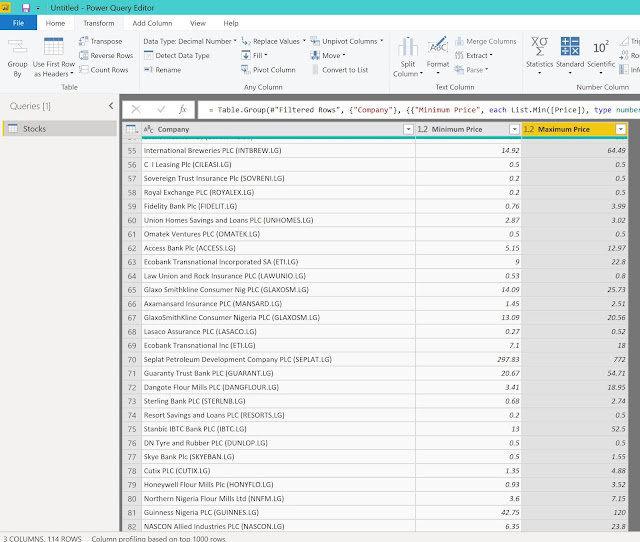Open the File menu

click(x=18, y=23)
